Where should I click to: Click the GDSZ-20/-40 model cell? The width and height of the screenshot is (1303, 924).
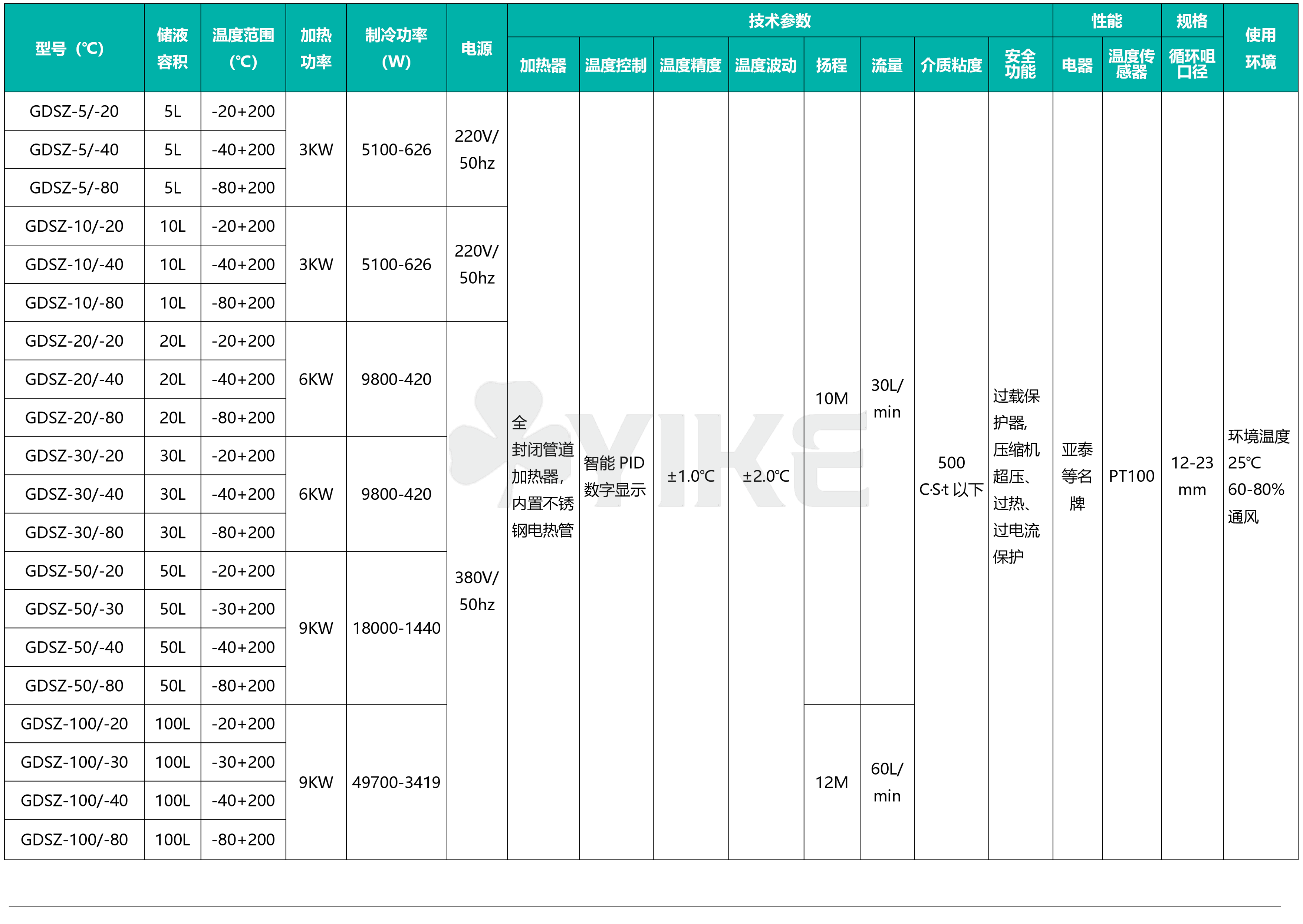74,380
